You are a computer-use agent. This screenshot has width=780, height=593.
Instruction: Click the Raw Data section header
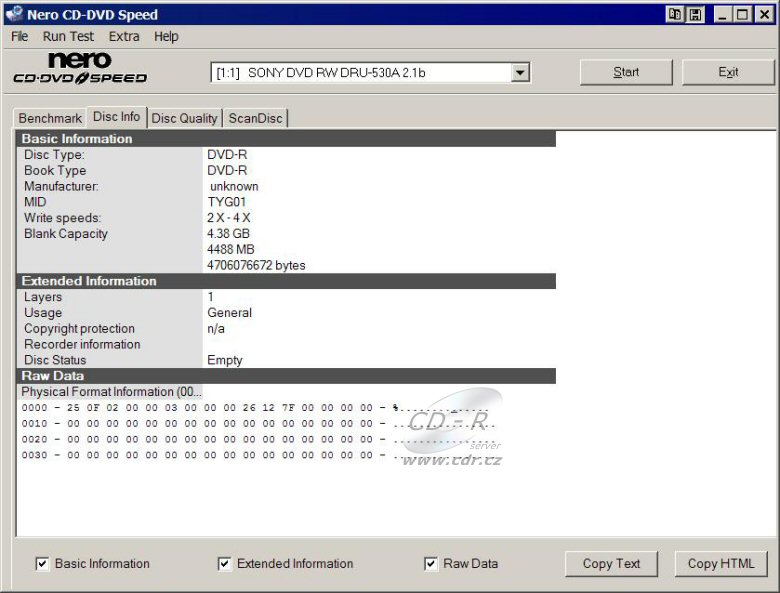point(286,376)
